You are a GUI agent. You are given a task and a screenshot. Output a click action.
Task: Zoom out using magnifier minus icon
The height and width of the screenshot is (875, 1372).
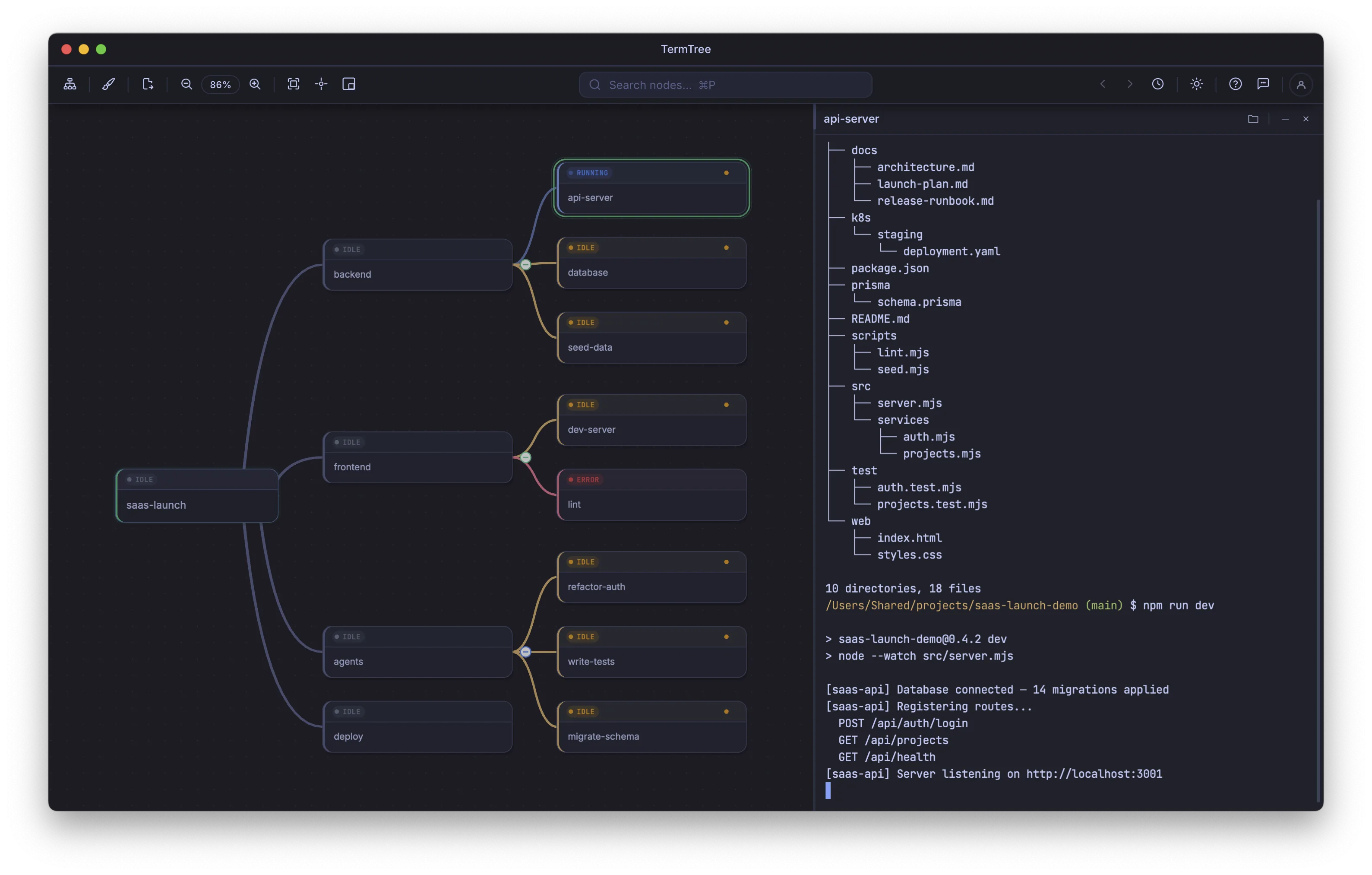click(x=187, y=84)
